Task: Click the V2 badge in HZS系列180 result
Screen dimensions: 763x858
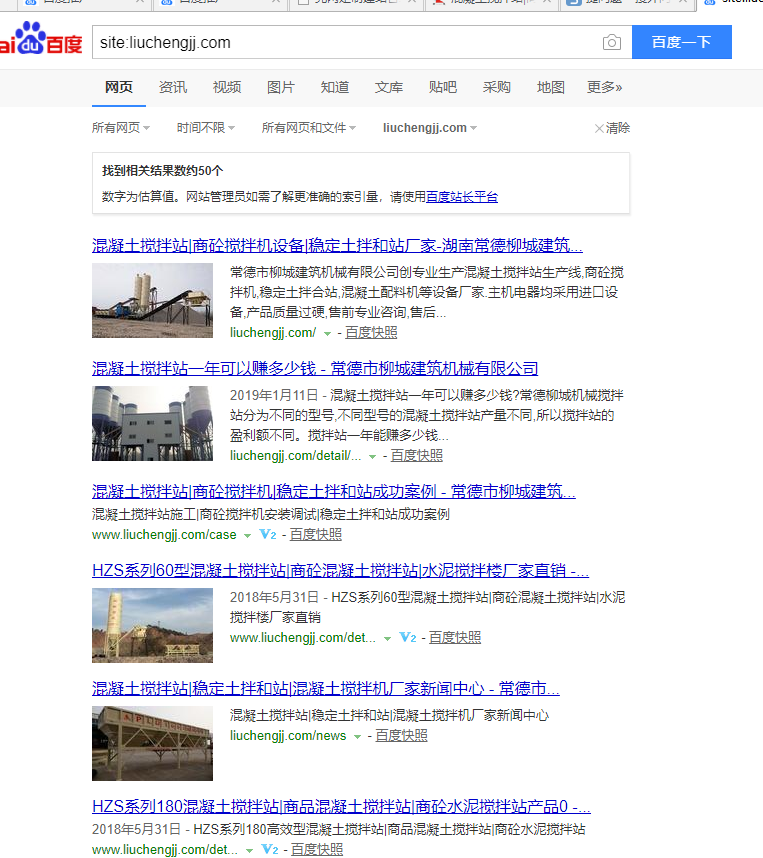Action: [270, 849]
